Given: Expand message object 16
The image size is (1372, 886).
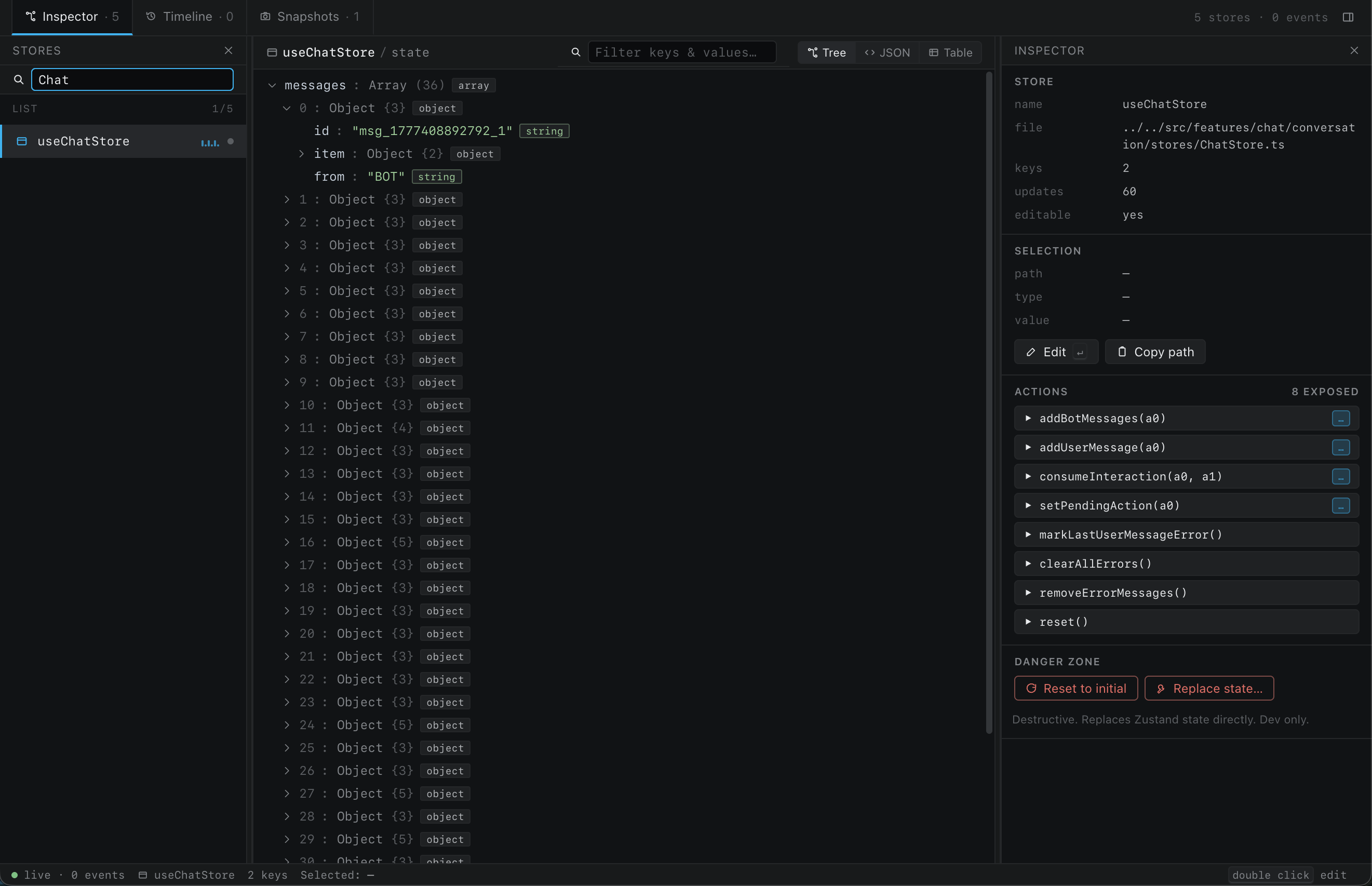Looking at the screenshot, I should click(287, 543).
